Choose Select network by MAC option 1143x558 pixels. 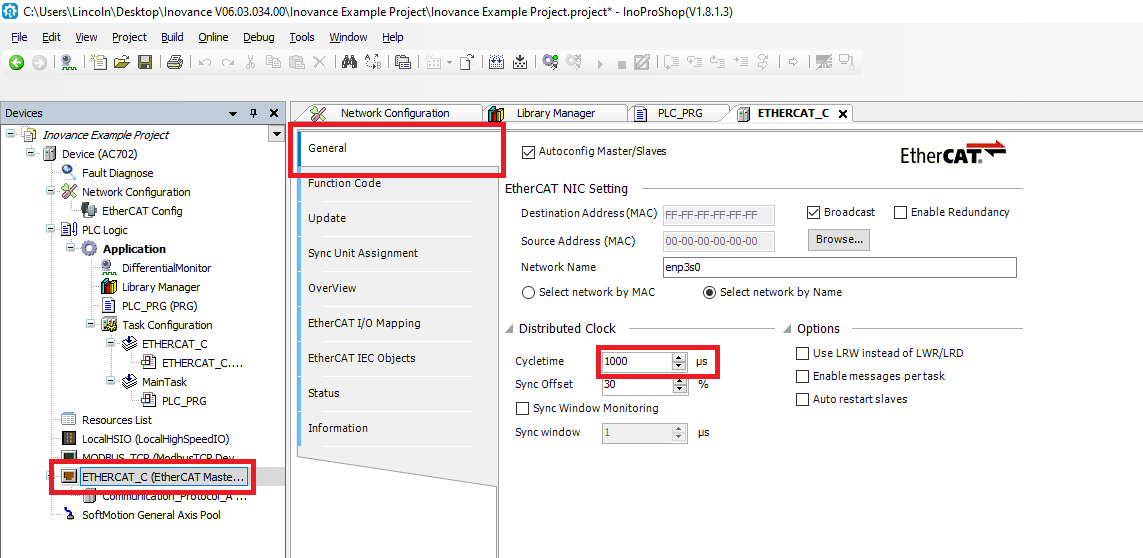click(529, 293)
